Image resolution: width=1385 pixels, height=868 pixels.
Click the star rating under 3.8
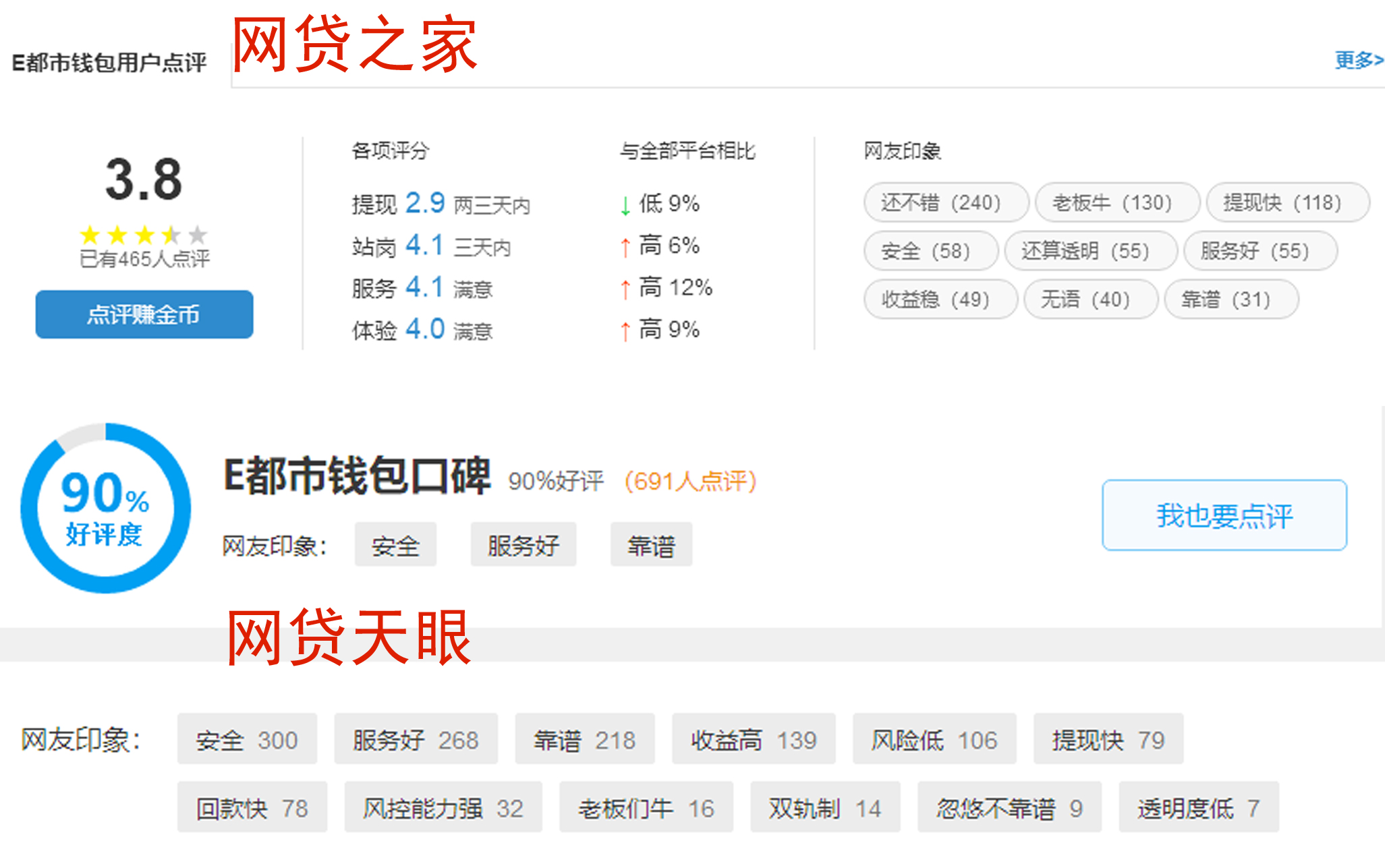click(x=144, y=235)
